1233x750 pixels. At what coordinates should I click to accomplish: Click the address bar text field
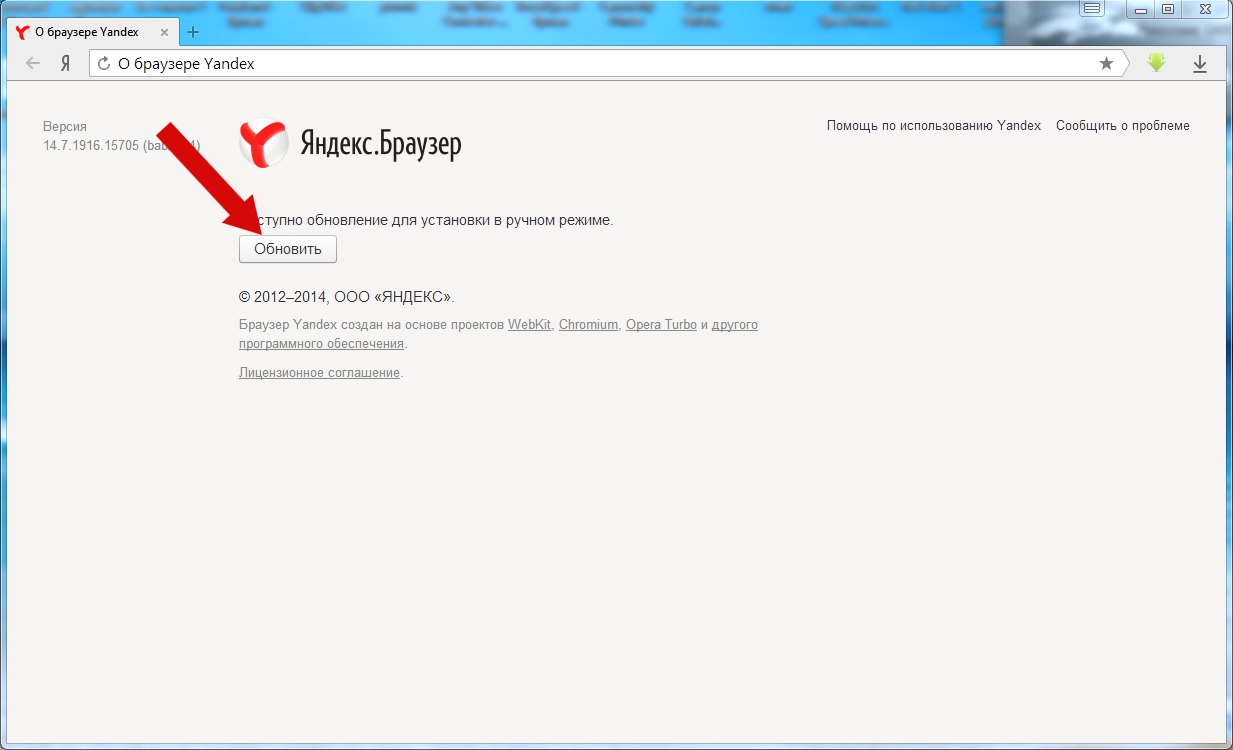click(x=600, y=64)
